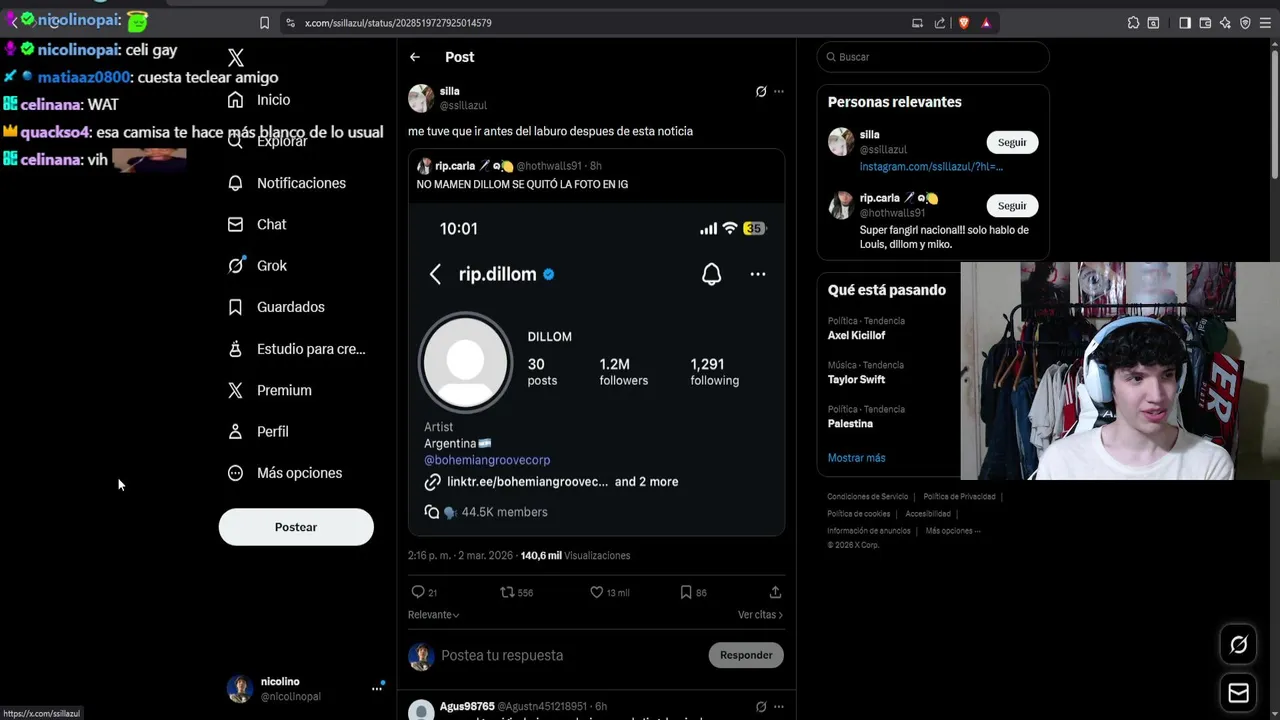Click the Responder button
Image resolution: width=1280 pixels, height=720 pixels.
point(746,655)
